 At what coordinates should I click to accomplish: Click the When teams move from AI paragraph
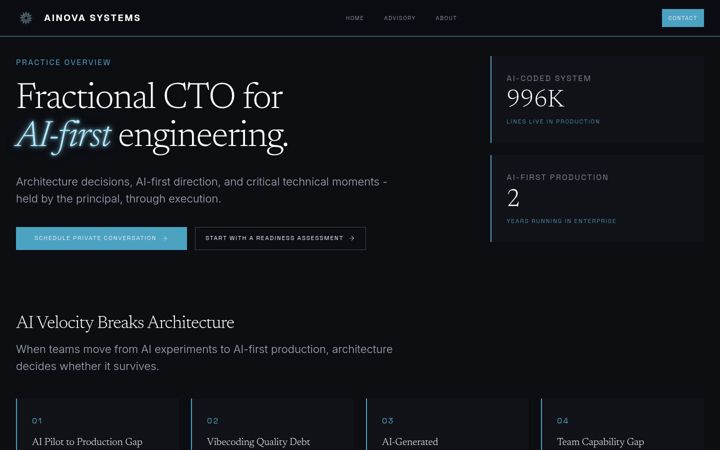pos(204,358)
